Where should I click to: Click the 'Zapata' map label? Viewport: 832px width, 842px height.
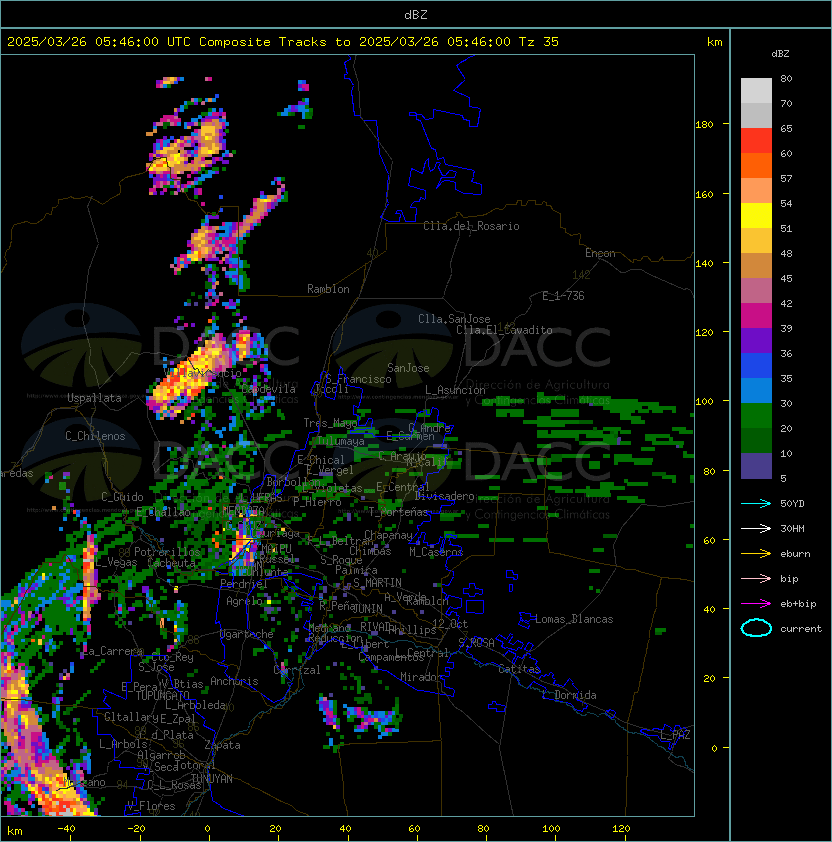(x=222, y=745)
